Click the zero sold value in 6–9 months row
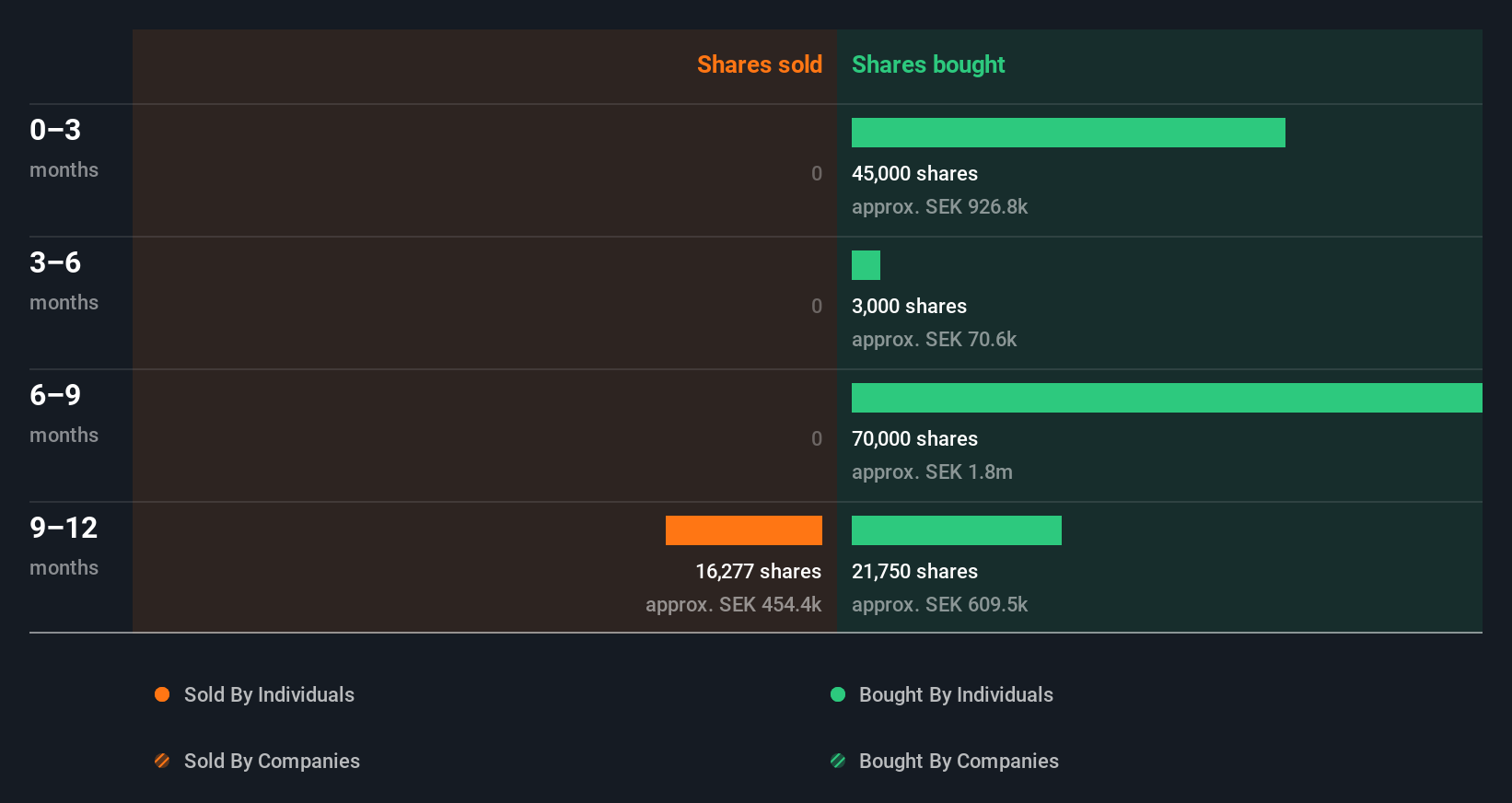 coord(817,438)
